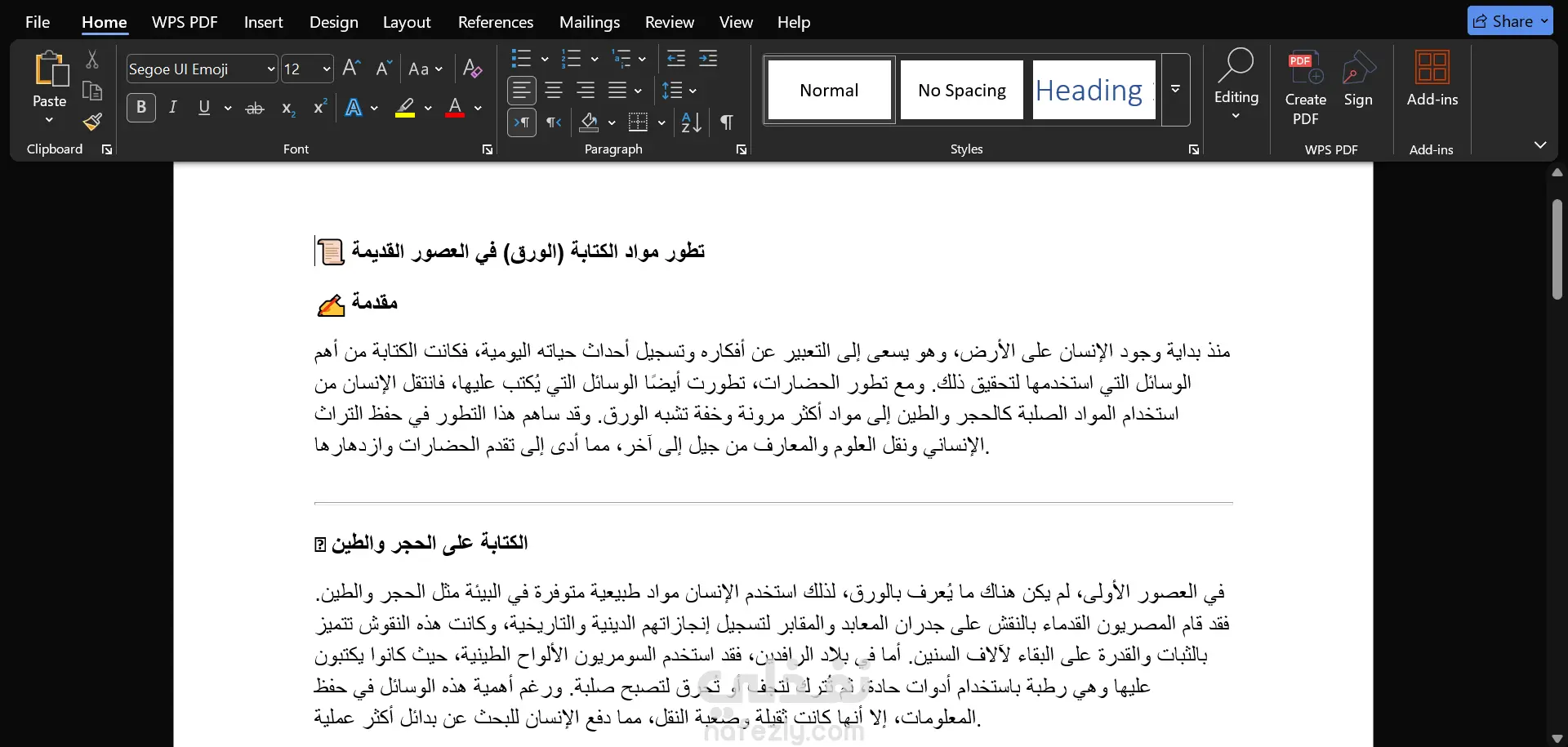Screen dimensions: 1568x747
Task: Switch to the Insert tab
Action: [x=263, y=22]
